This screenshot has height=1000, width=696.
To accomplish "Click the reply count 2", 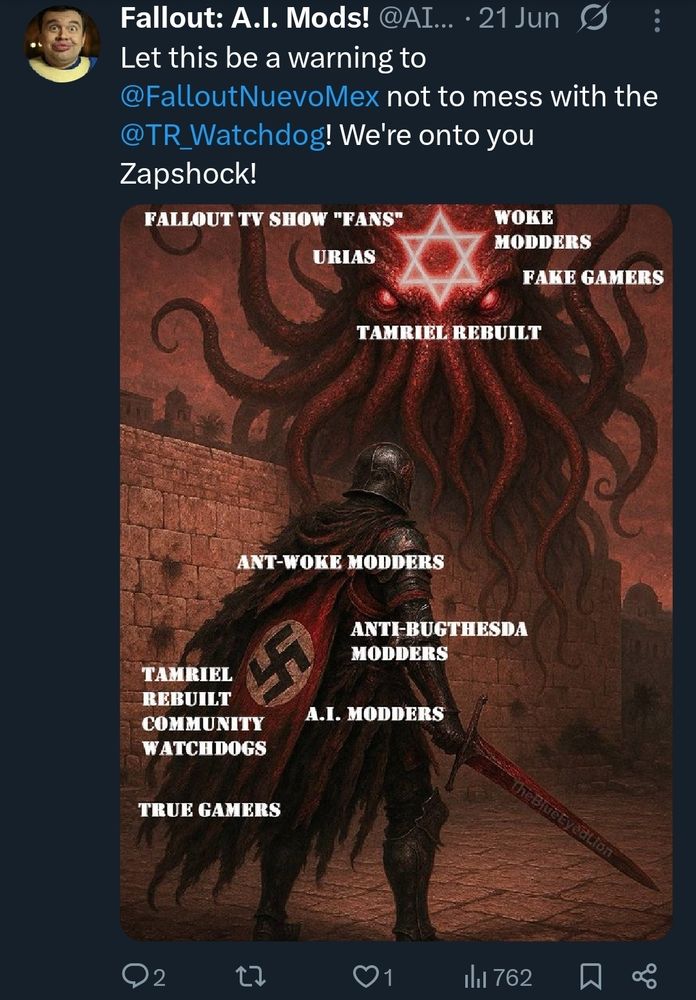I will pyautogui.click(x=159, y=977).
